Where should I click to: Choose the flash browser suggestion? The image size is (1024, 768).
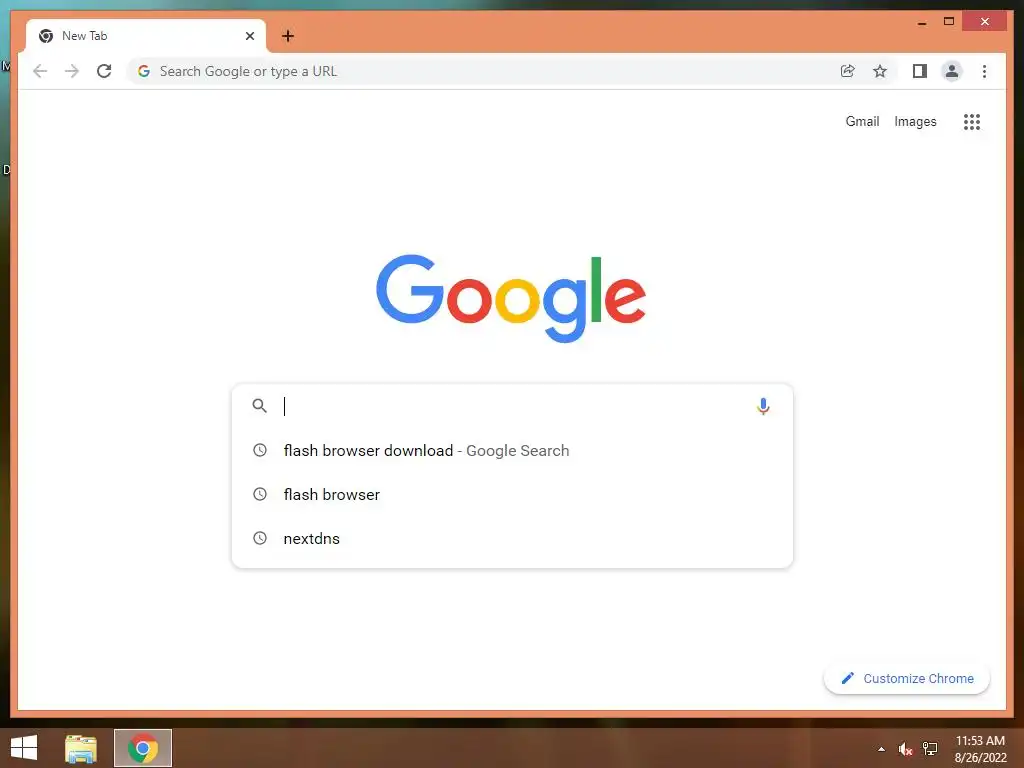pyautogui.click(x=512, y=494)
